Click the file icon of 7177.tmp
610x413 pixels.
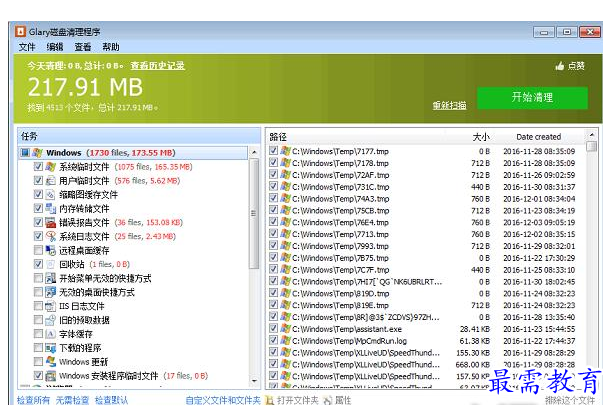pos(285,151)
